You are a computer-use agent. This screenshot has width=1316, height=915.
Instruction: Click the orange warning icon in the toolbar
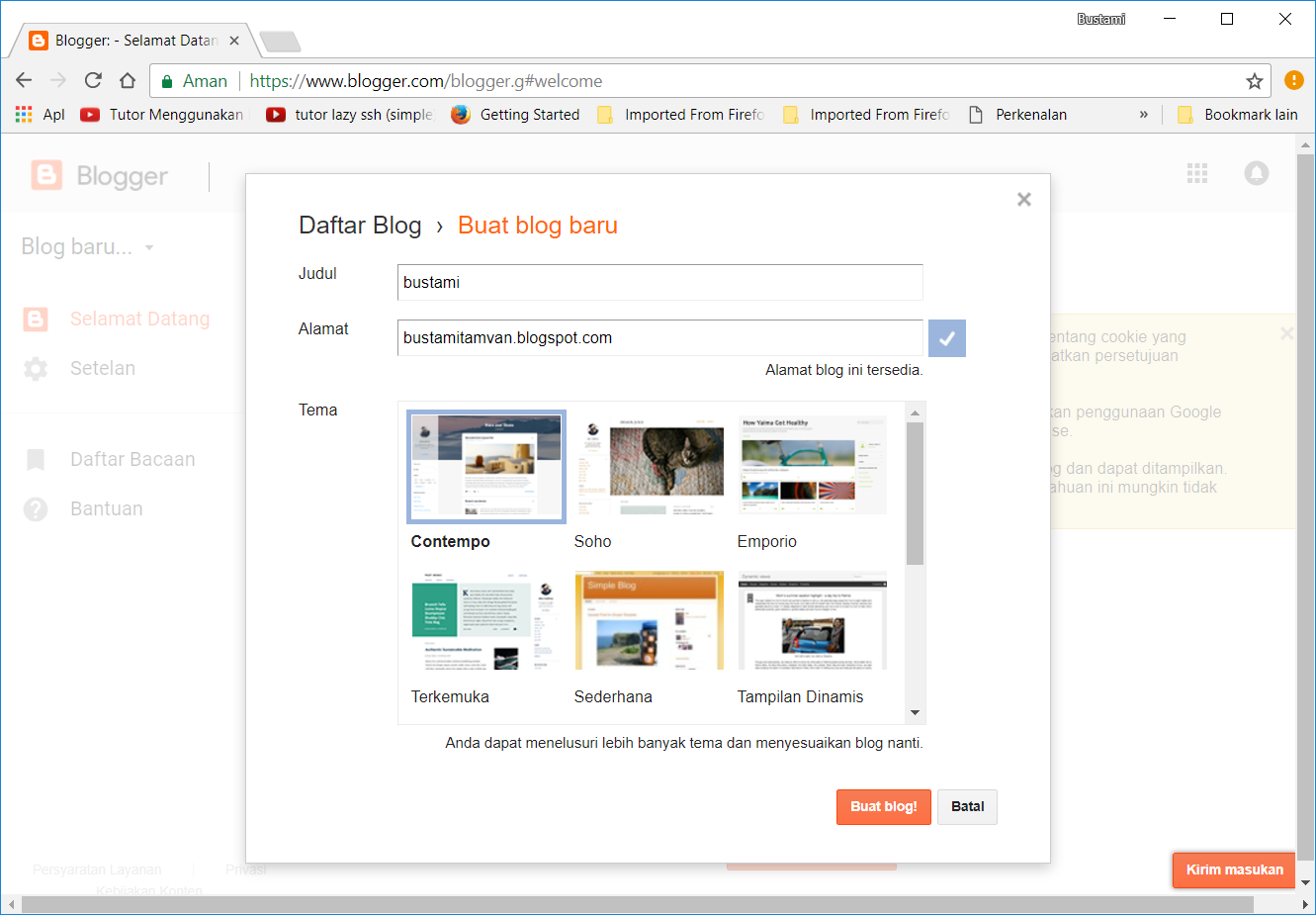pos(1293,80)
